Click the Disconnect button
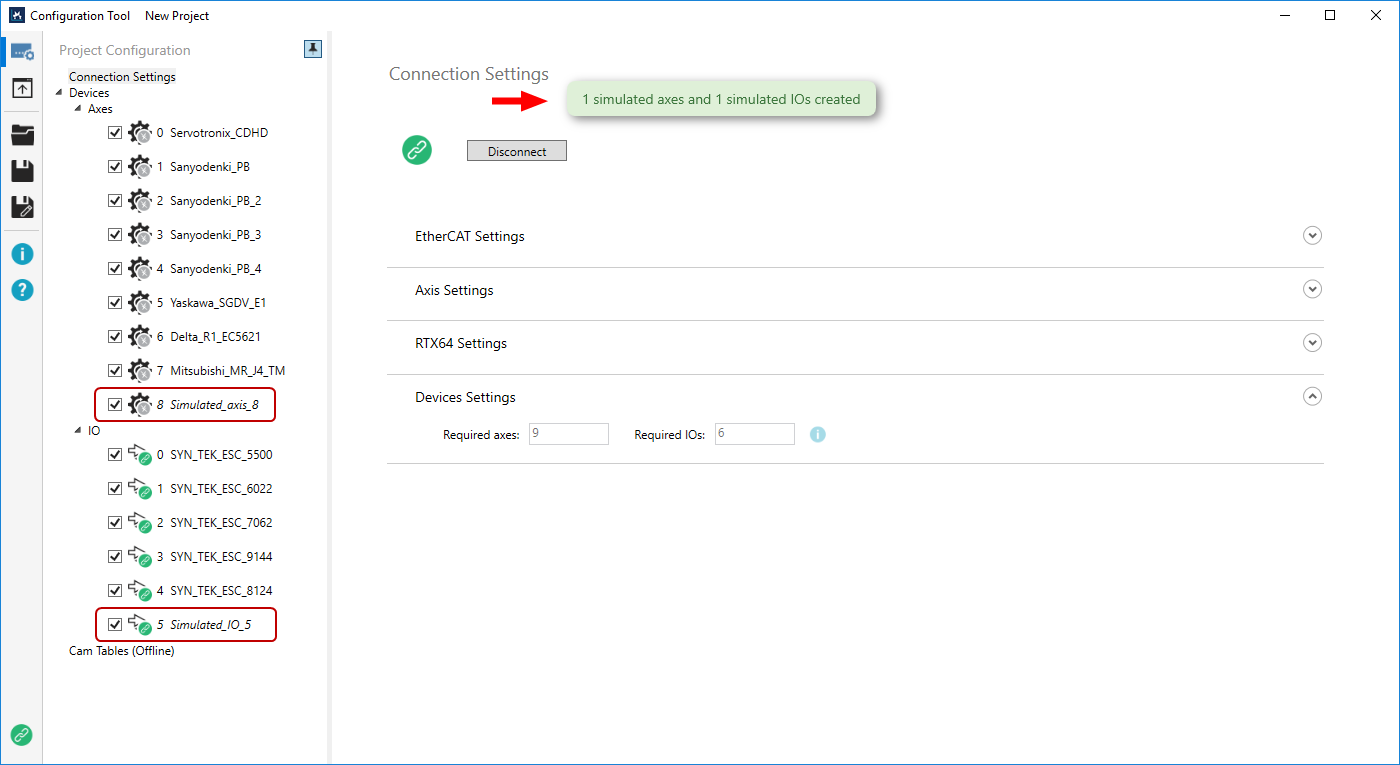Screen dimensions: 1400x765 517,151
